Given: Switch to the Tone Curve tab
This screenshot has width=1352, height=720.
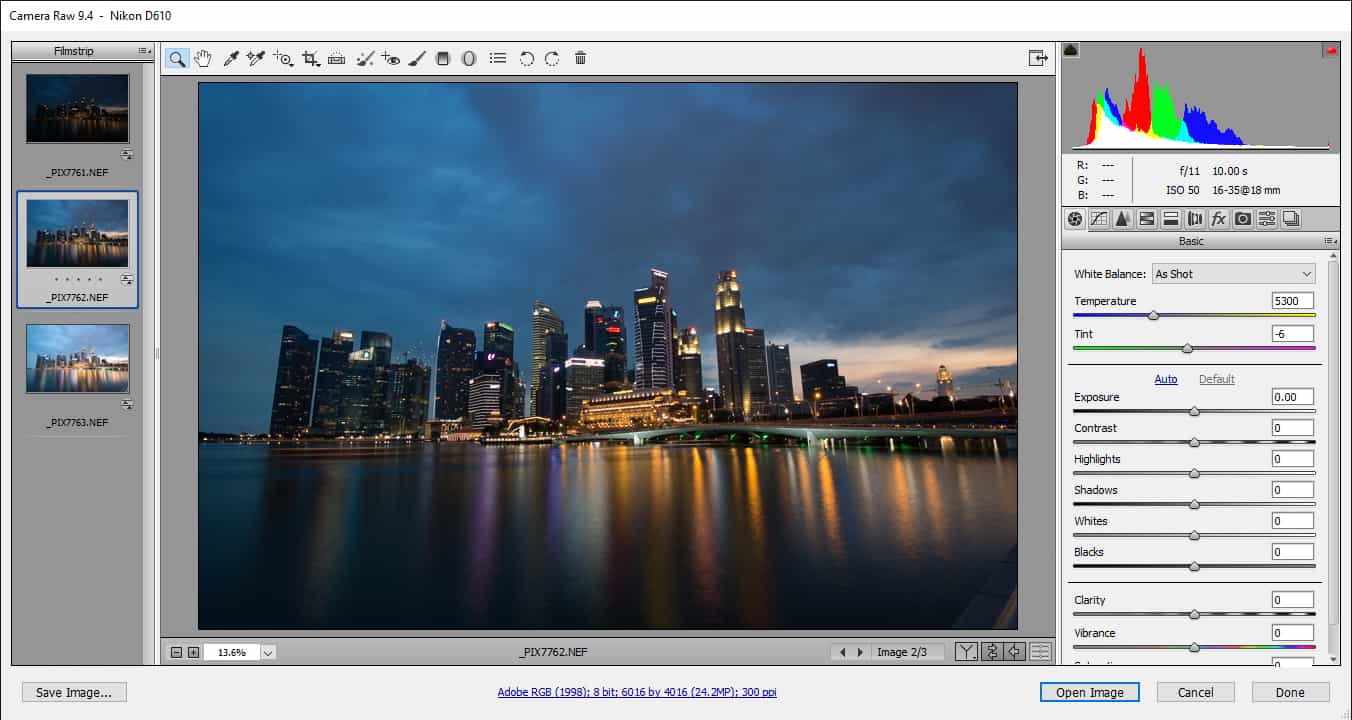Looking at the screenshot, I should [x=1099, y=219].
